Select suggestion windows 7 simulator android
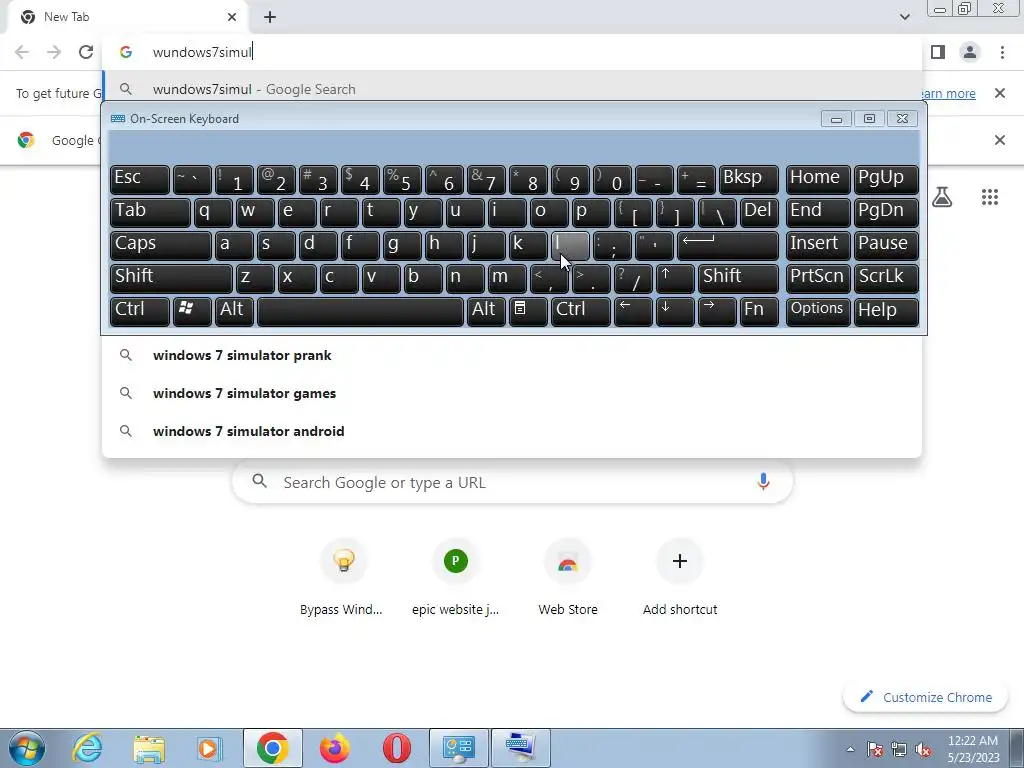The height and width of the screenshot is (768, 1024). 512,431
